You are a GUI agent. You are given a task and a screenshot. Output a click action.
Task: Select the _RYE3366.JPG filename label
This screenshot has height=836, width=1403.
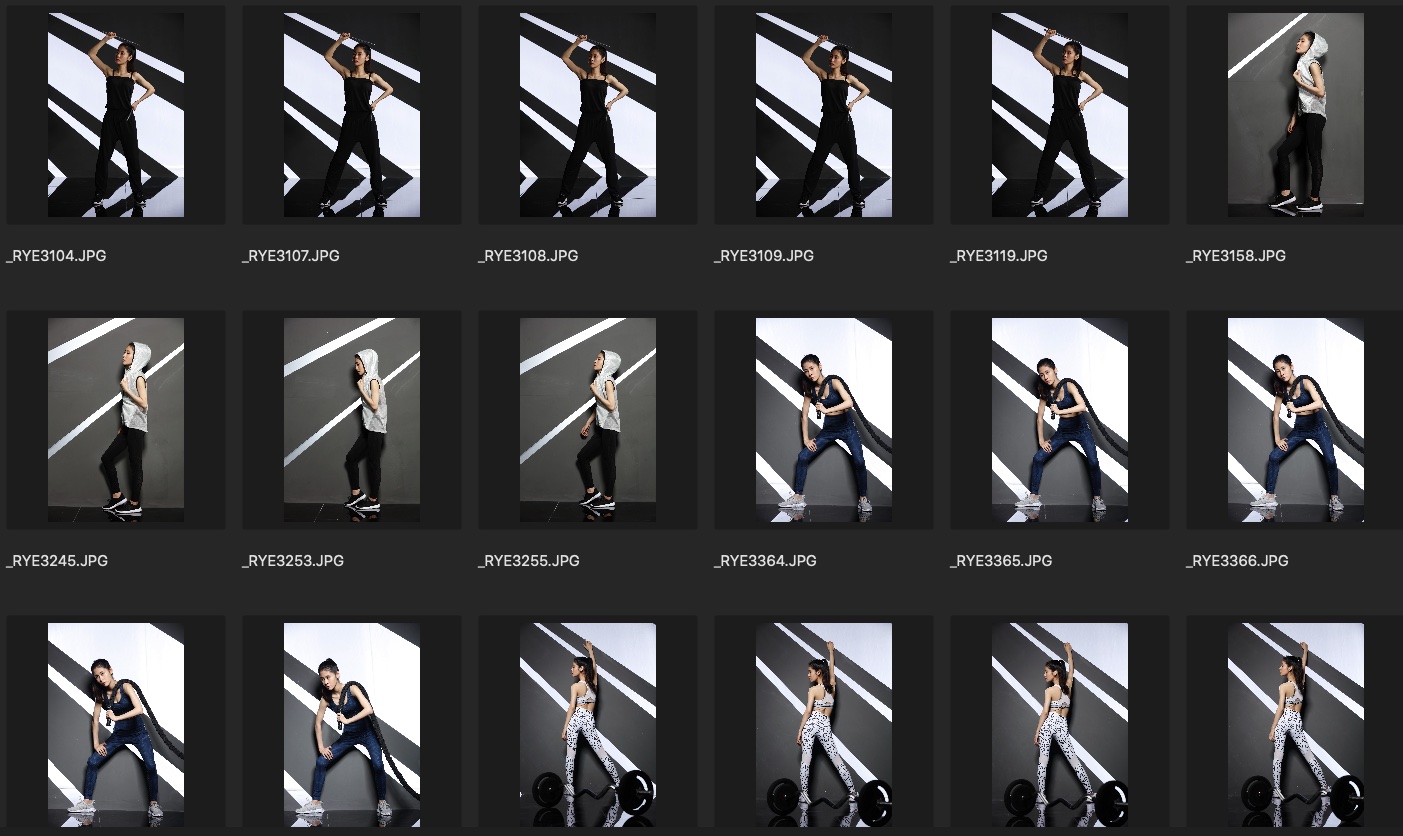coord(1237,561)
